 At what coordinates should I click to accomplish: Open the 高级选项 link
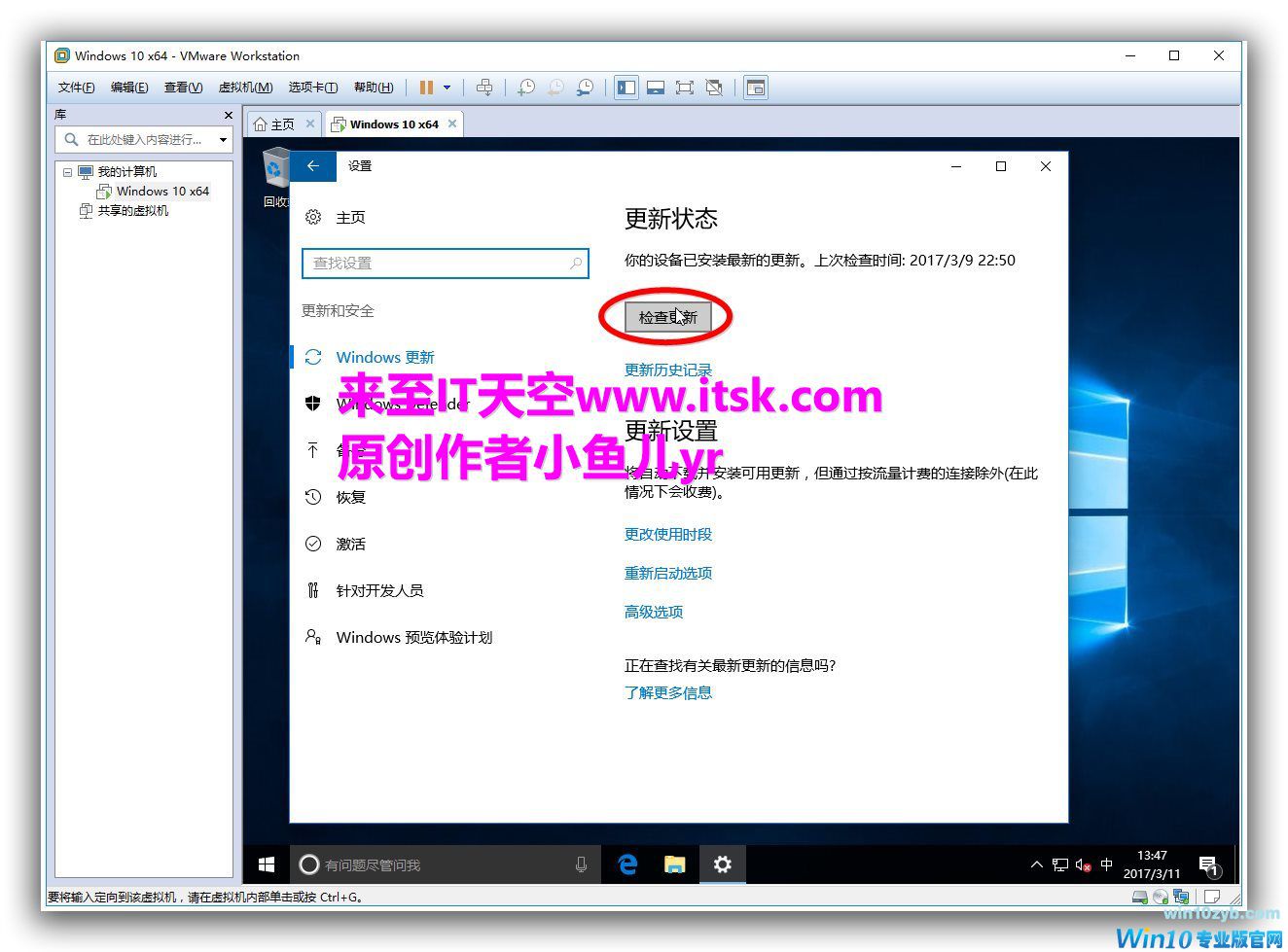(653, 612)
